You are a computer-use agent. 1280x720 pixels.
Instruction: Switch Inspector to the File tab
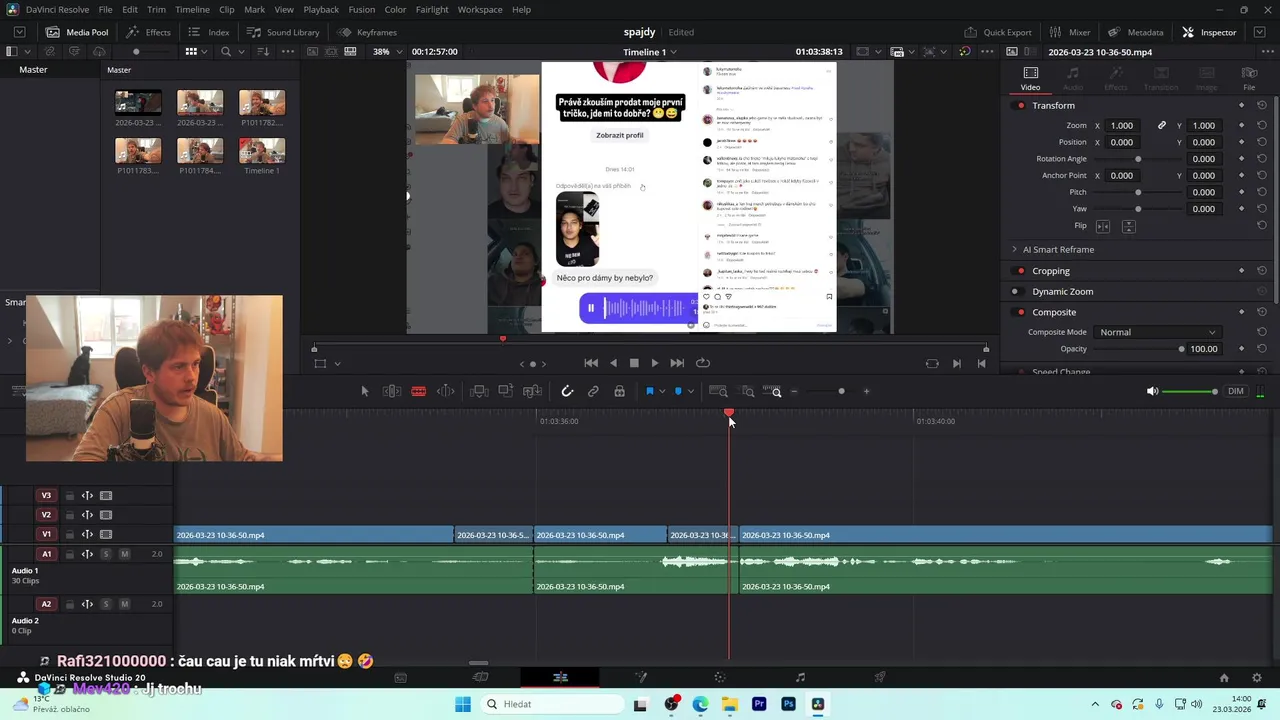click(x=1249, y=79)
